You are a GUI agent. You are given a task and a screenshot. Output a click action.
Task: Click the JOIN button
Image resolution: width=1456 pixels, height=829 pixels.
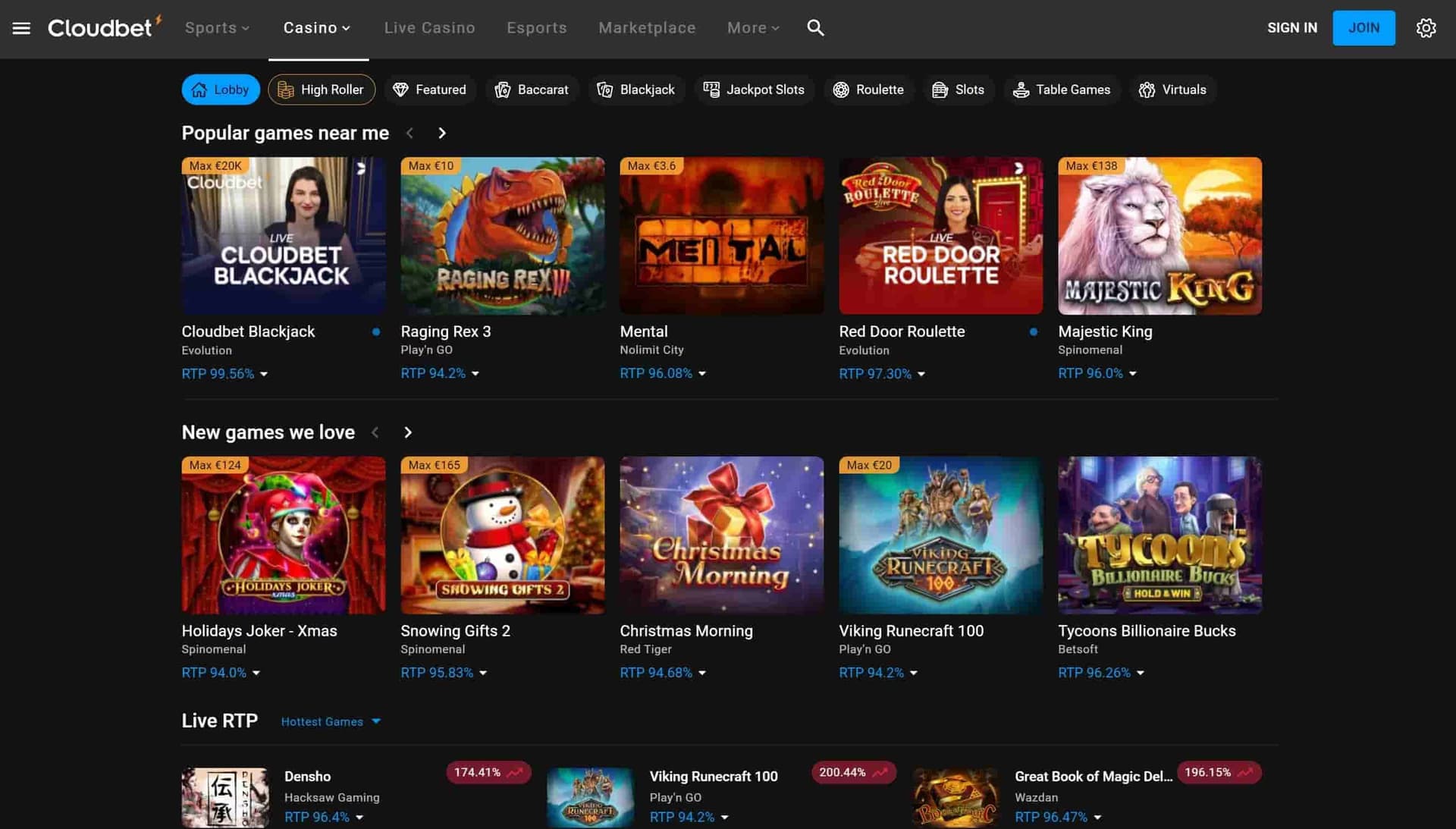[1363, 27]
